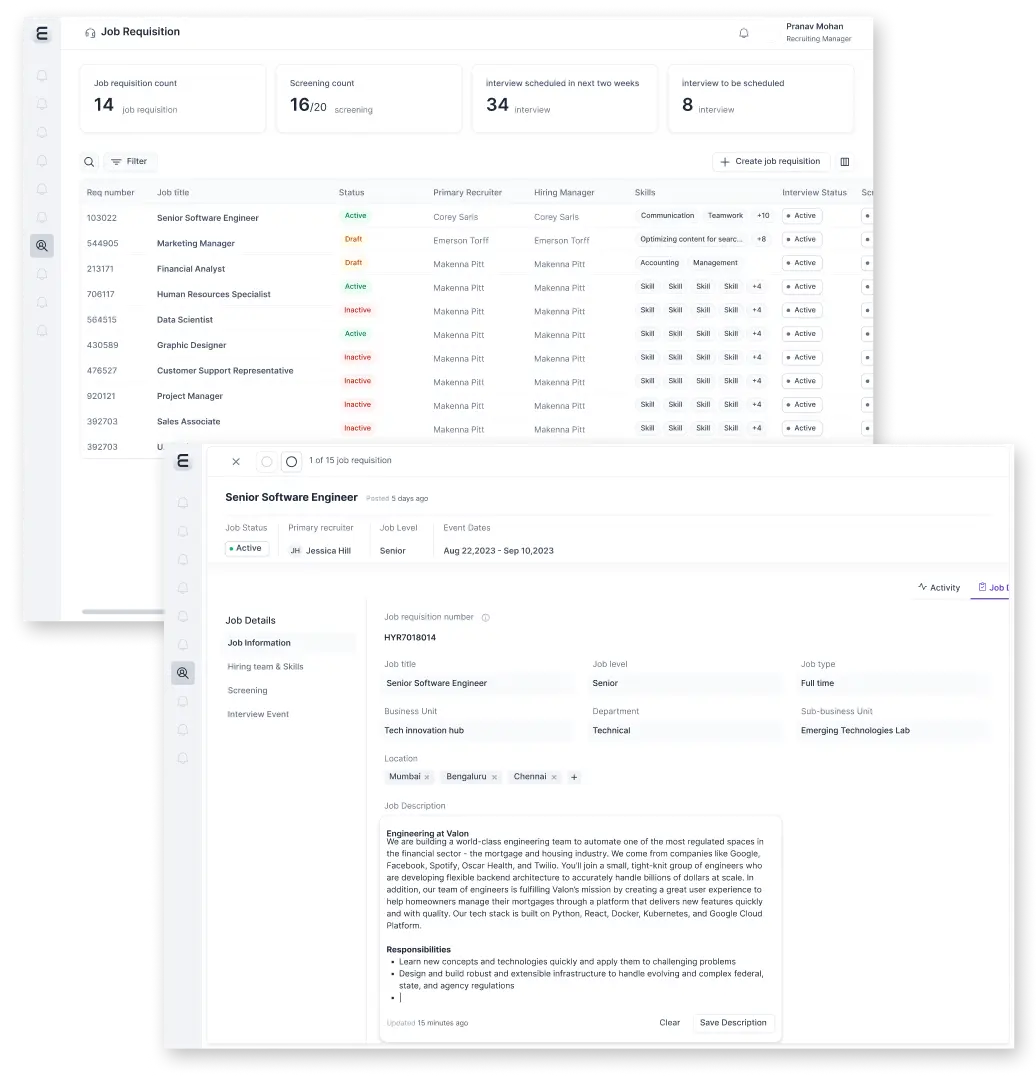The image size is (1036, 1084).
Task: Open the Active Job Status badge under Job Status
Action: 247,549
